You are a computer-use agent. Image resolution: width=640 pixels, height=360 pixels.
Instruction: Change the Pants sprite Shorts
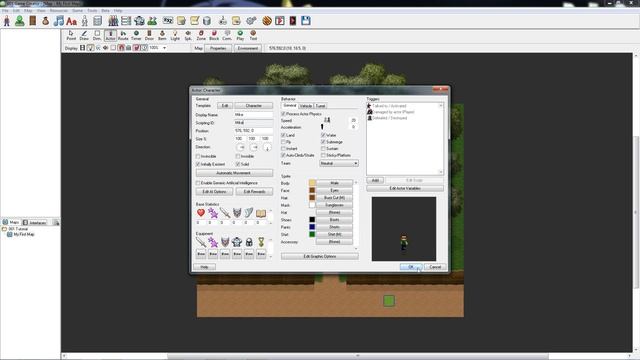334,227
